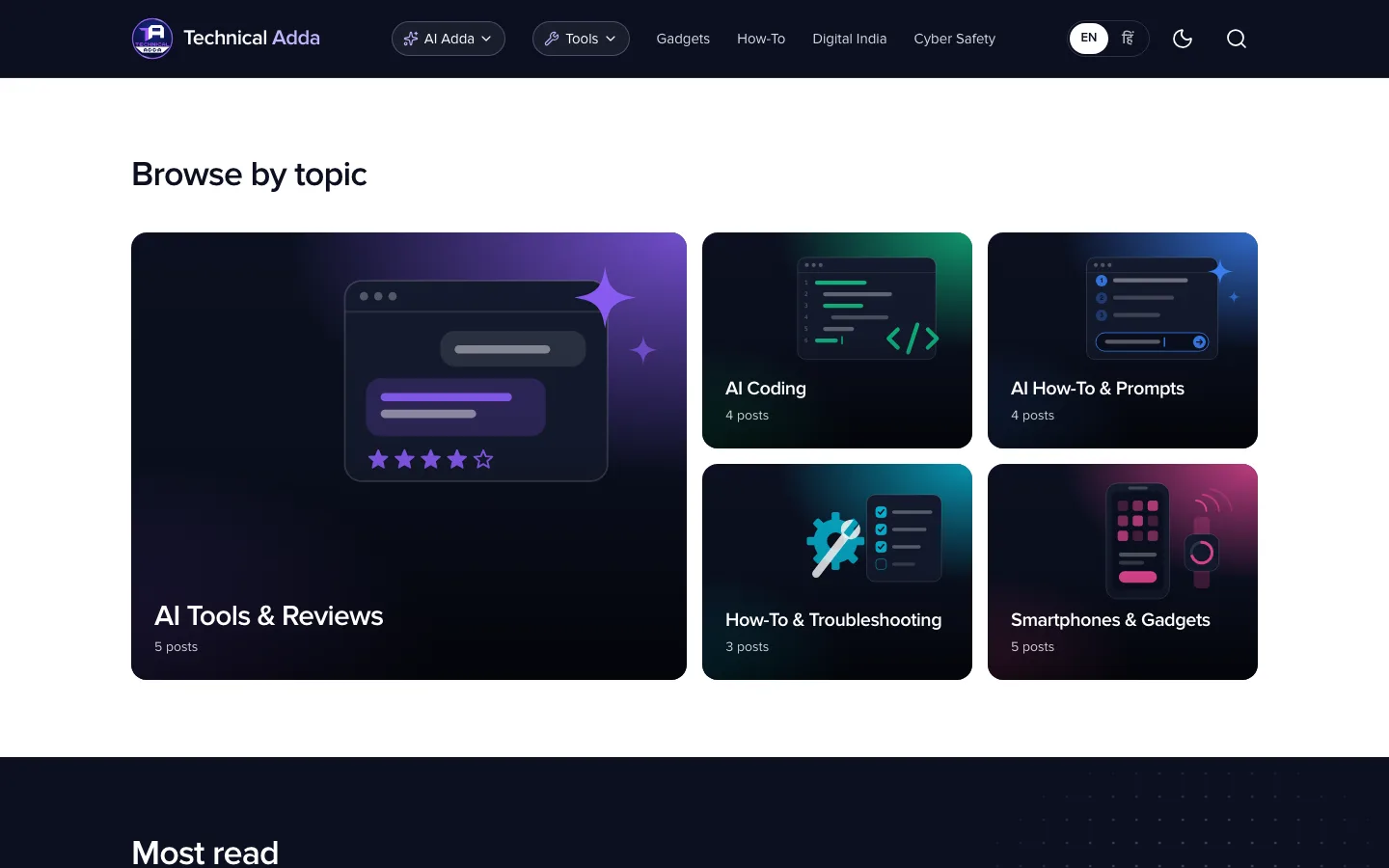
Task: Click the AI How-To & Prompts chat illustration
Action: click(x=1161, y=308)
